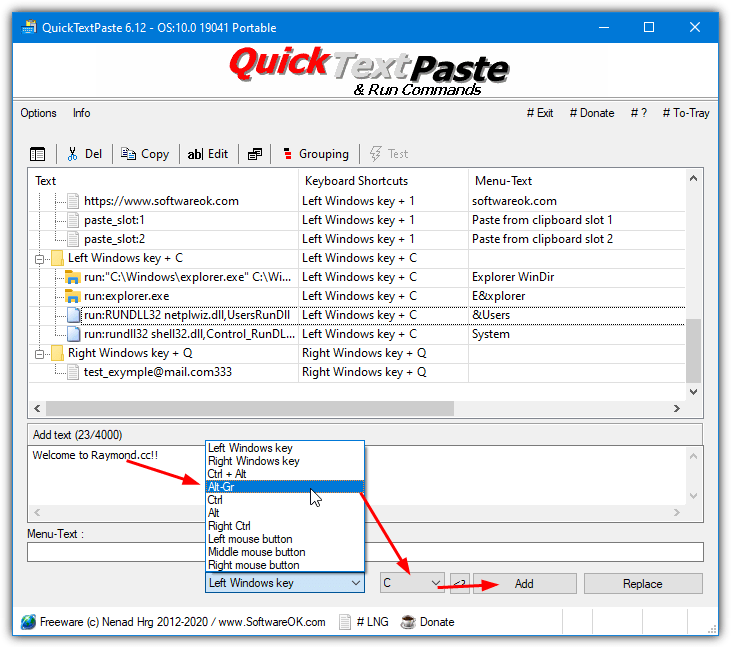Viewport: 731px width, 647px height.
Task: Choose Right Windows key in dropdown list
Action: [x=285, y=461]
